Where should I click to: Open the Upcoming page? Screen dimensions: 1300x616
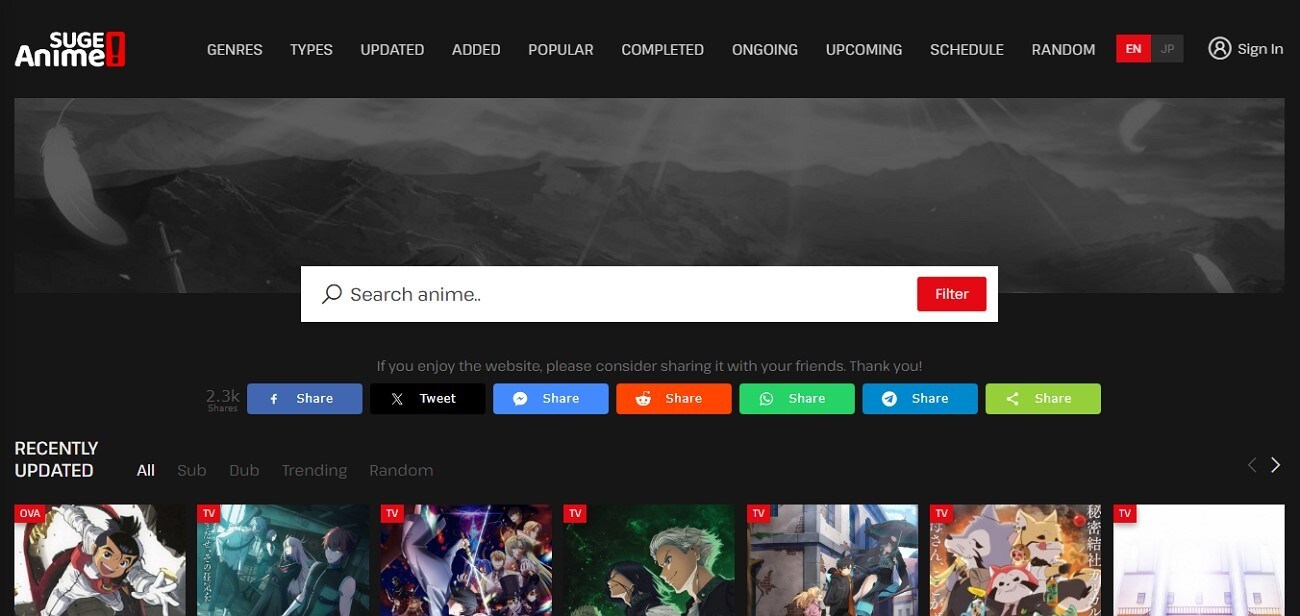(x=864, y=49)
